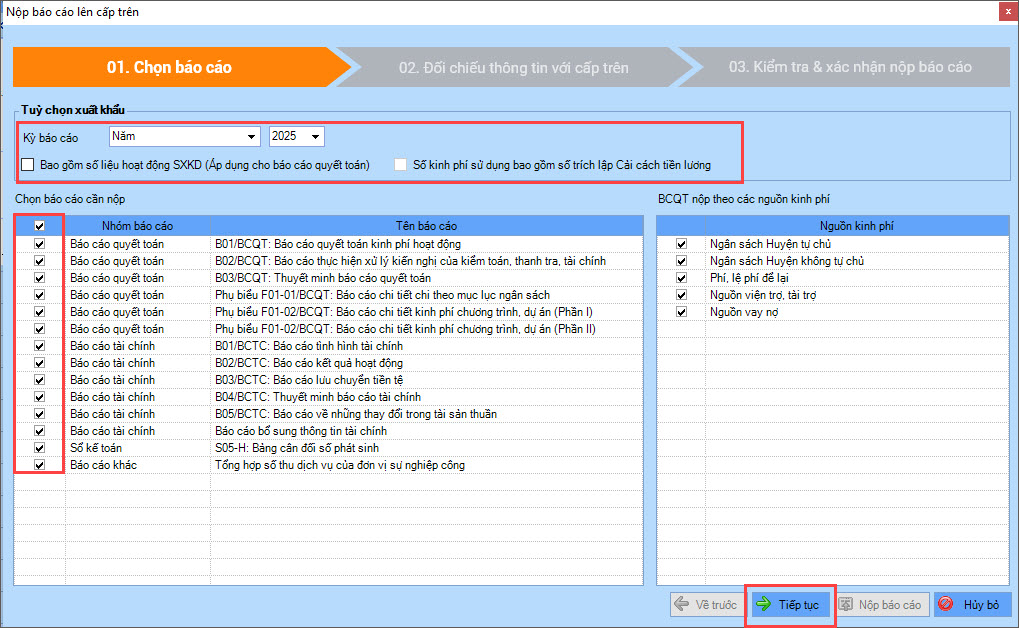Uncheck the Nguồn vay nợ checkbox

[681, 312]
